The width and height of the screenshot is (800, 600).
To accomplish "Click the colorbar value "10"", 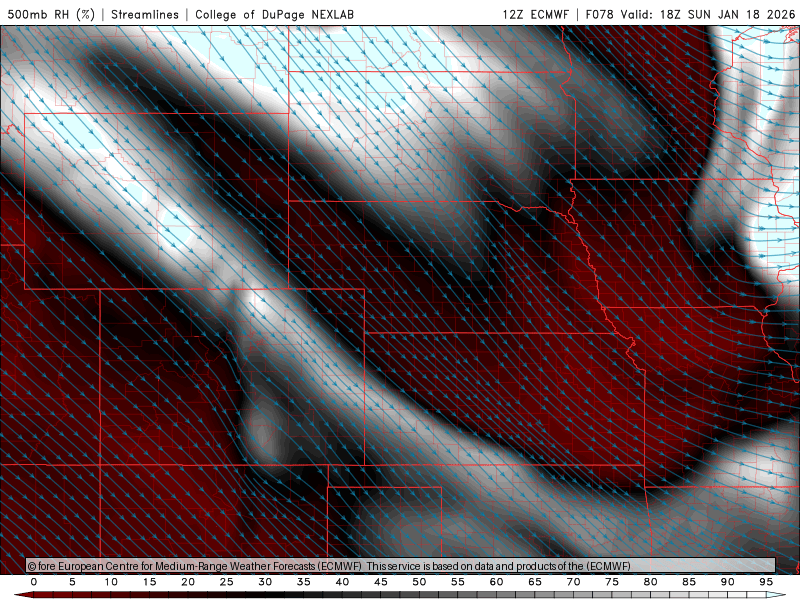I will click(x=111, y=582).
